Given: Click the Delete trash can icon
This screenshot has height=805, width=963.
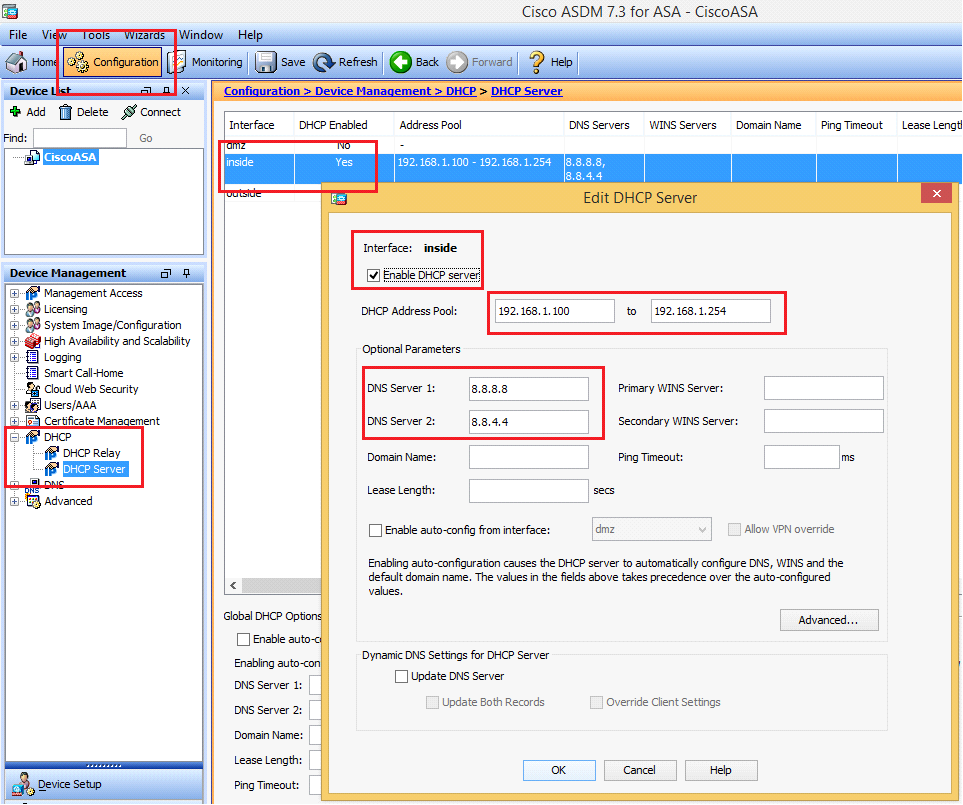Looking at the screenshot, I should [65, 112].
